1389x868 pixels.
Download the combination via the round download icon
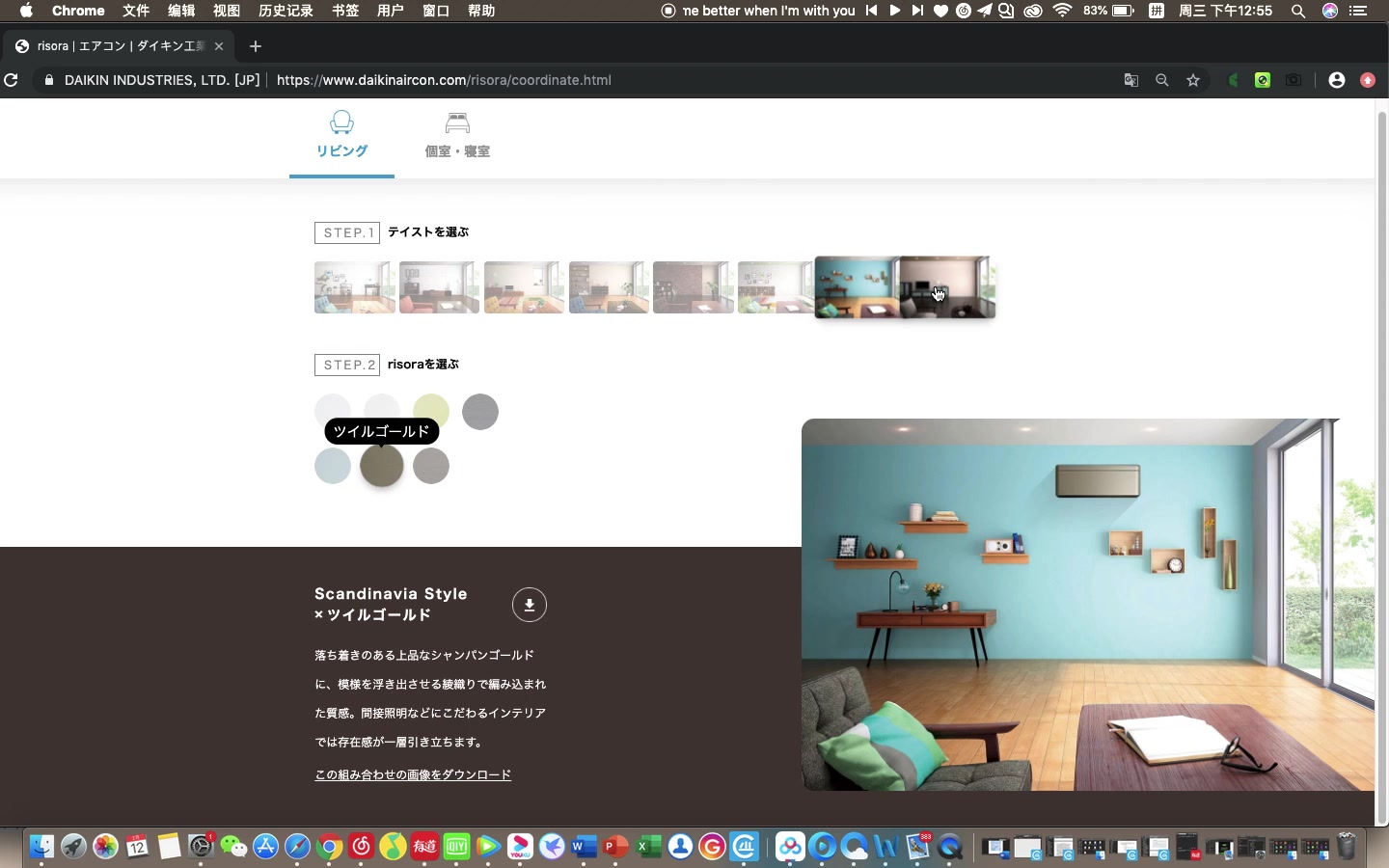(530, 605)
